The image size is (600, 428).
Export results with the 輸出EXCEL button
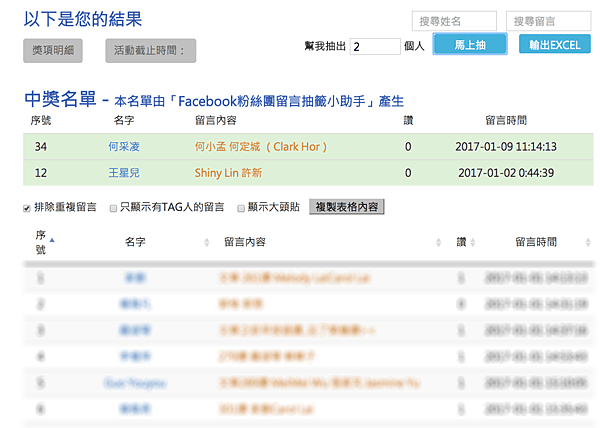553,45
